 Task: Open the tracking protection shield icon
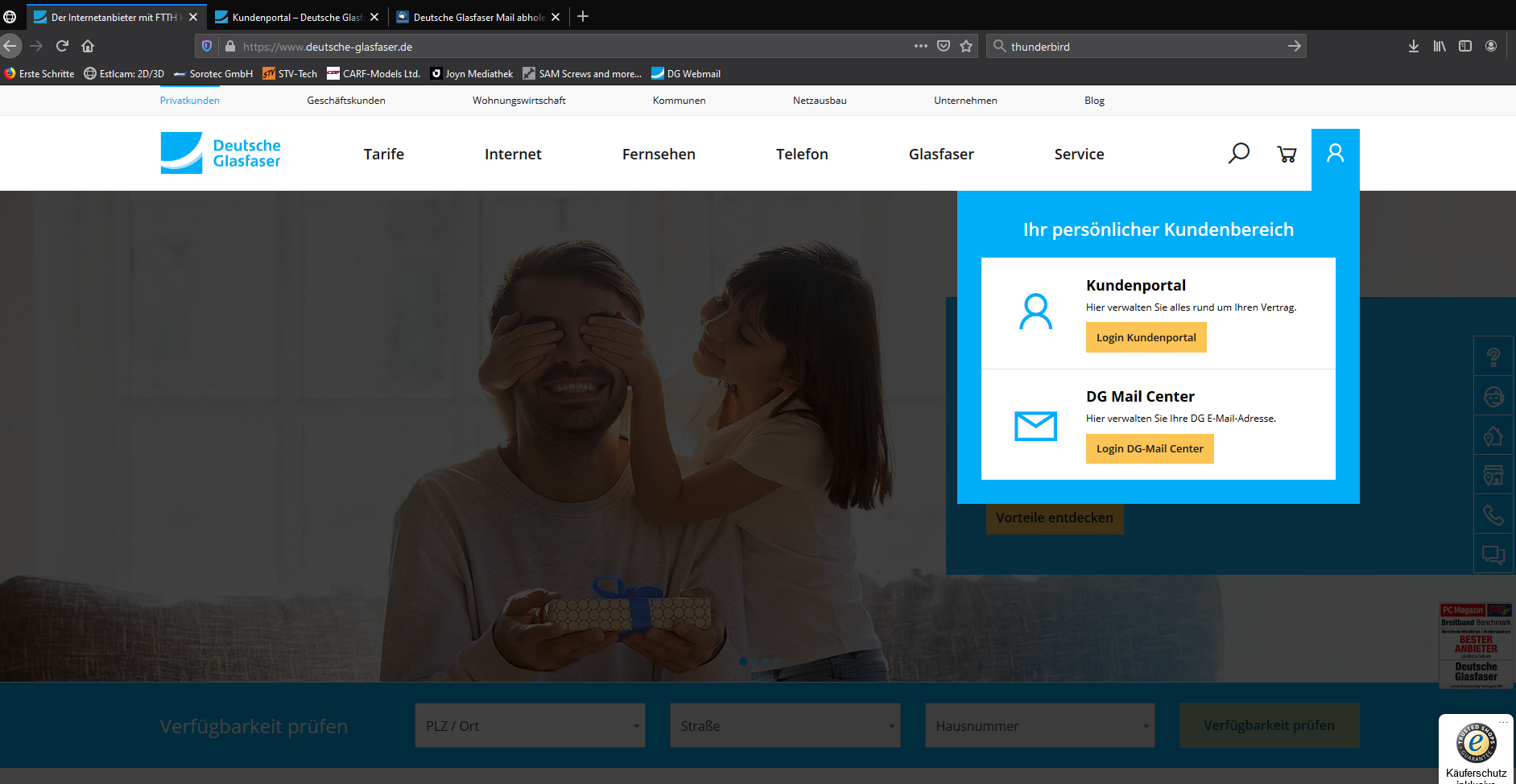point(207,46)
